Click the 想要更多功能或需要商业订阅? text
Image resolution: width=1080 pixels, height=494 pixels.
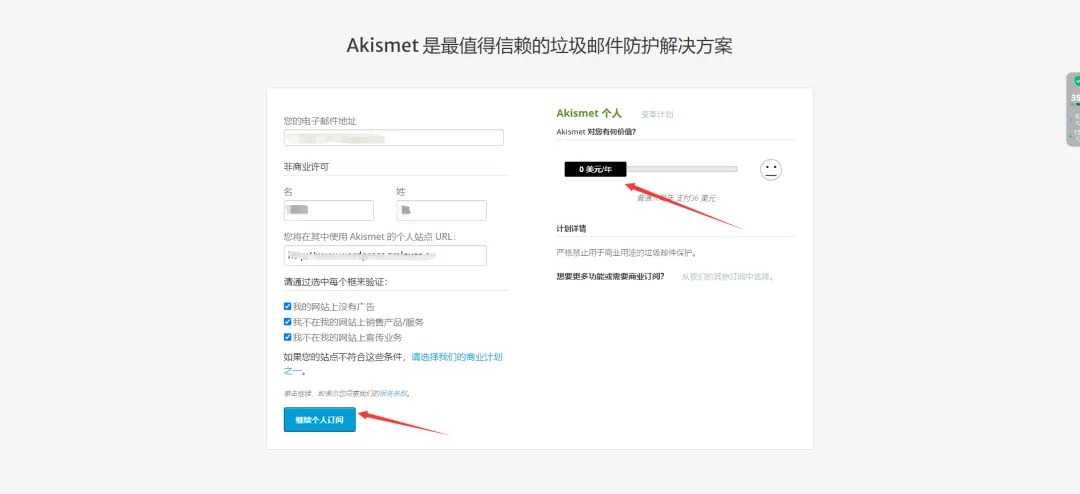point(610,276)
